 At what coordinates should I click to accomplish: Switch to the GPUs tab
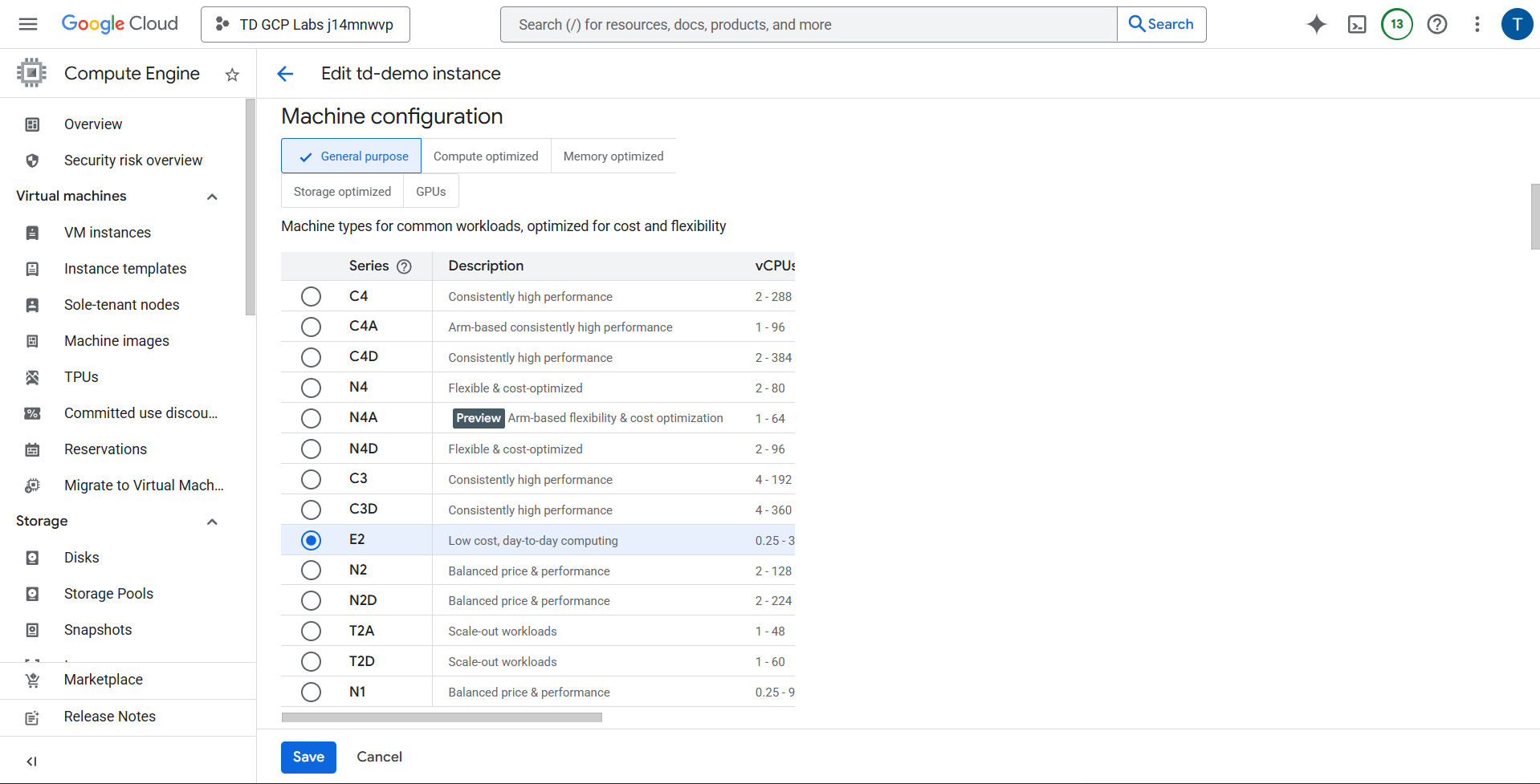(x=430, y=192)
